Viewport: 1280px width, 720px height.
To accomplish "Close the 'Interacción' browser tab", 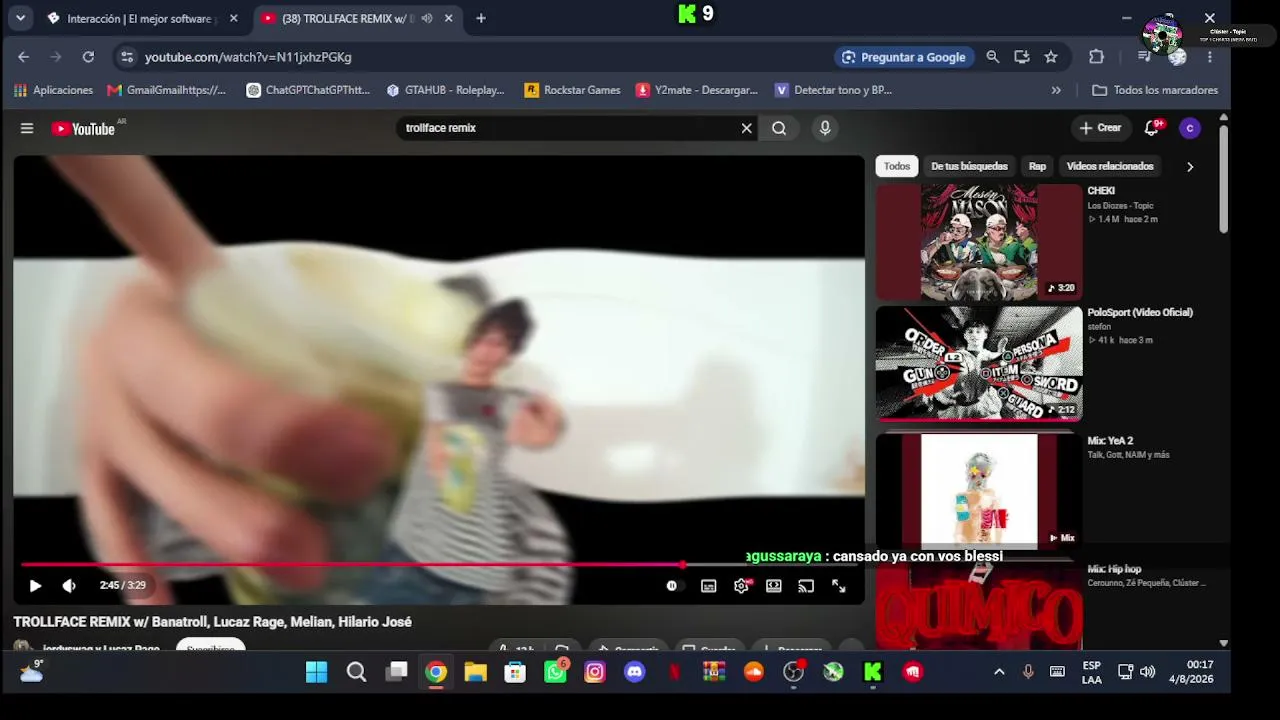I will point(234,18).
